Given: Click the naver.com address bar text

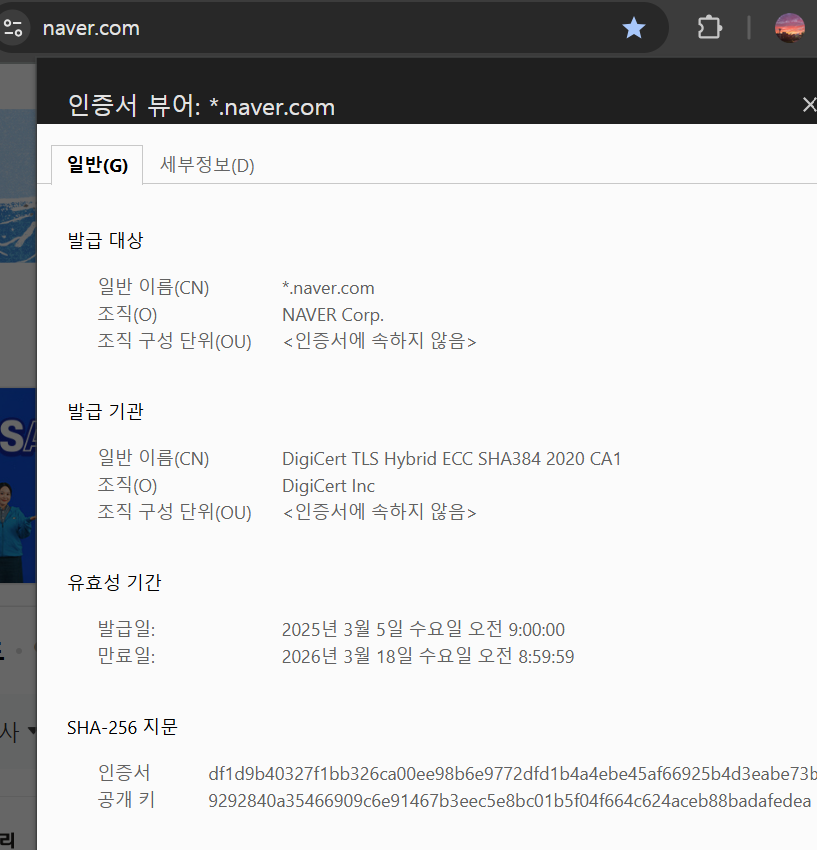Looking at the screenshot, I should (91, 28).
